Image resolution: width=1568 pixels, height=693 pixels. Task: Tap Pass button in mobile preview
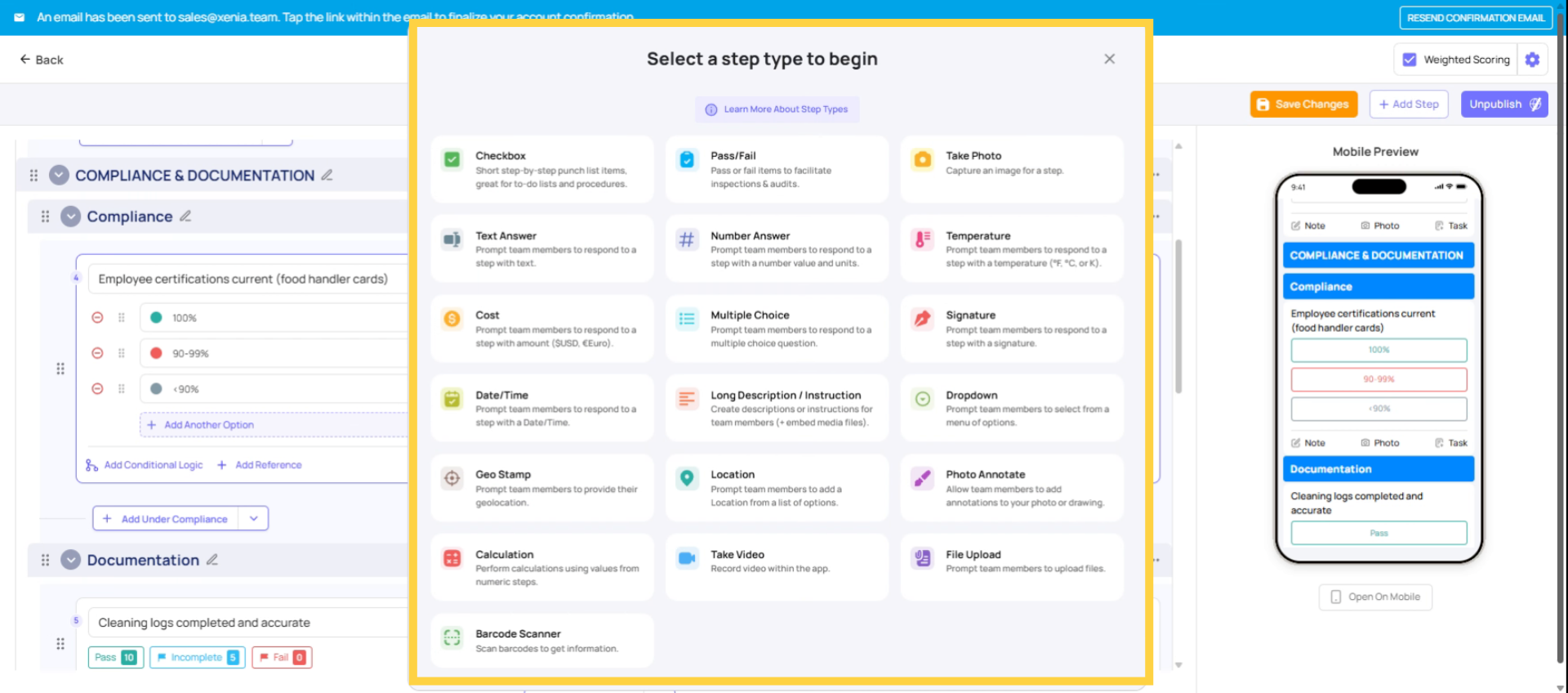[x=1379, y=533]
